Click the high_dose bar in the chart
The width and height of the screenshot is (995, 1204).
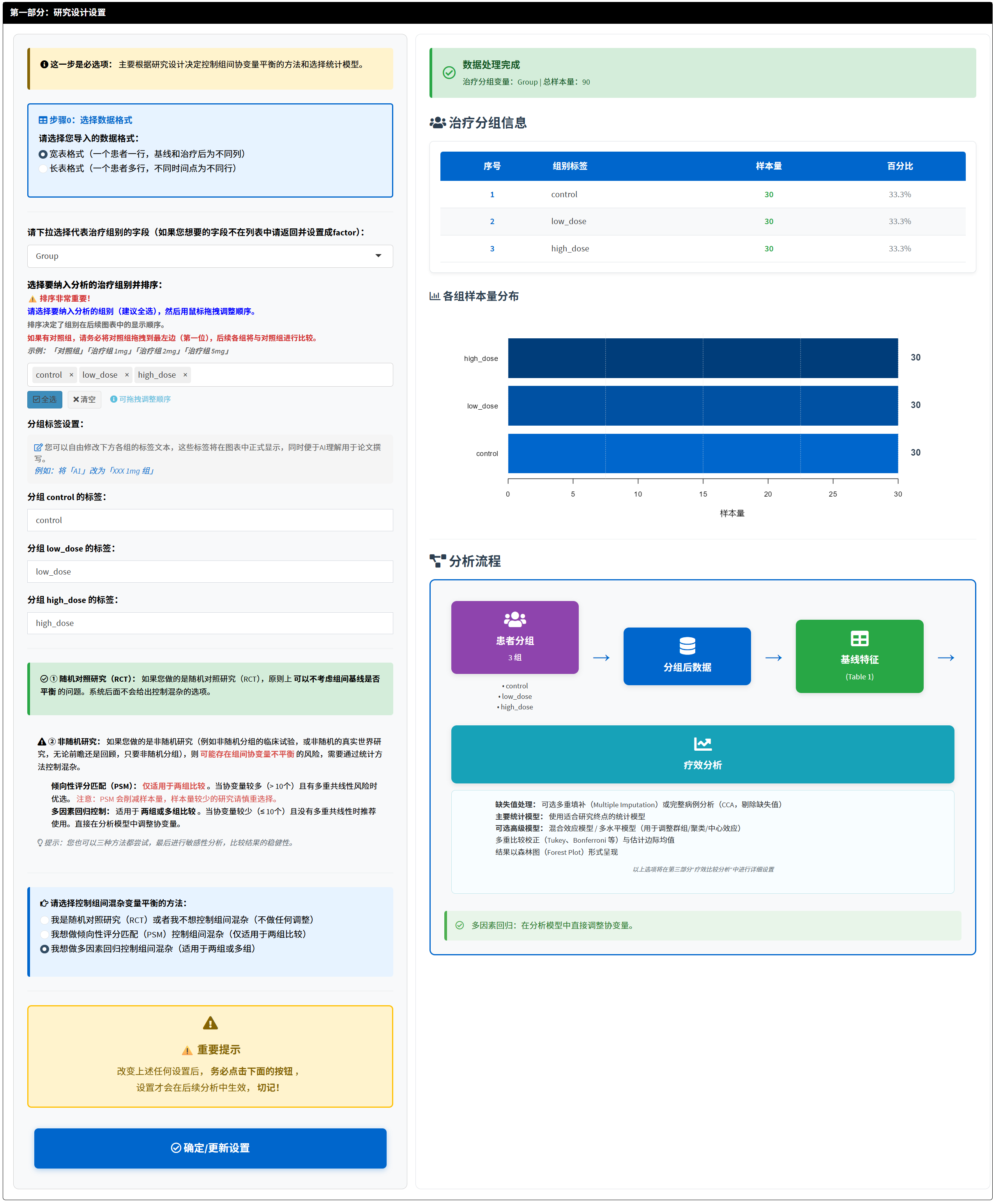[x=702, y=358]
